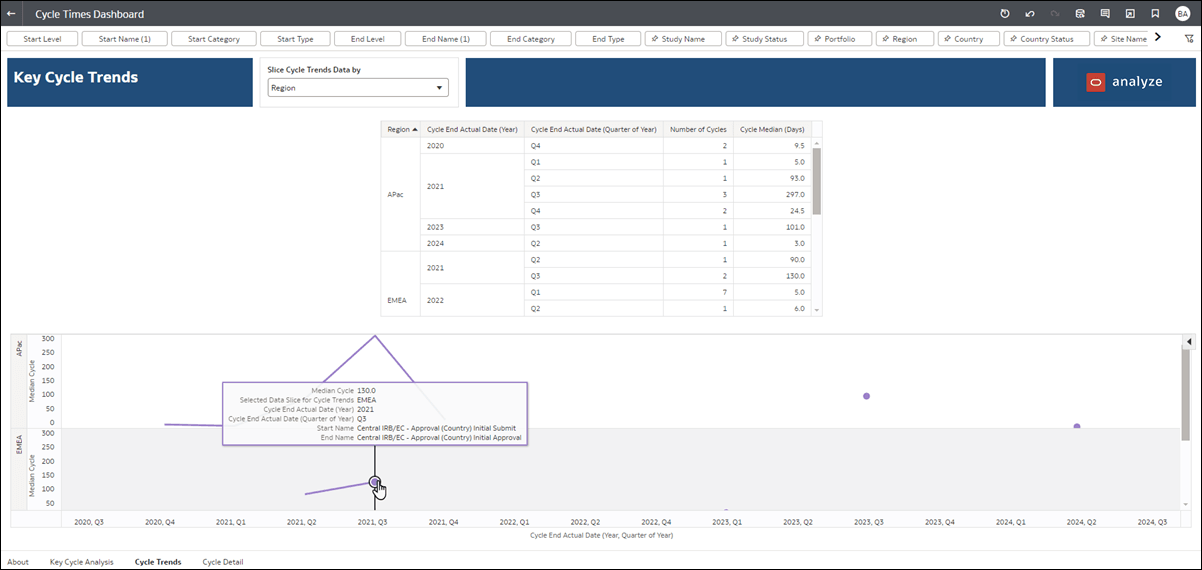1202x570 pixels.
Task: Click the 101.0 median value cell
Action: tap(771, 227)
